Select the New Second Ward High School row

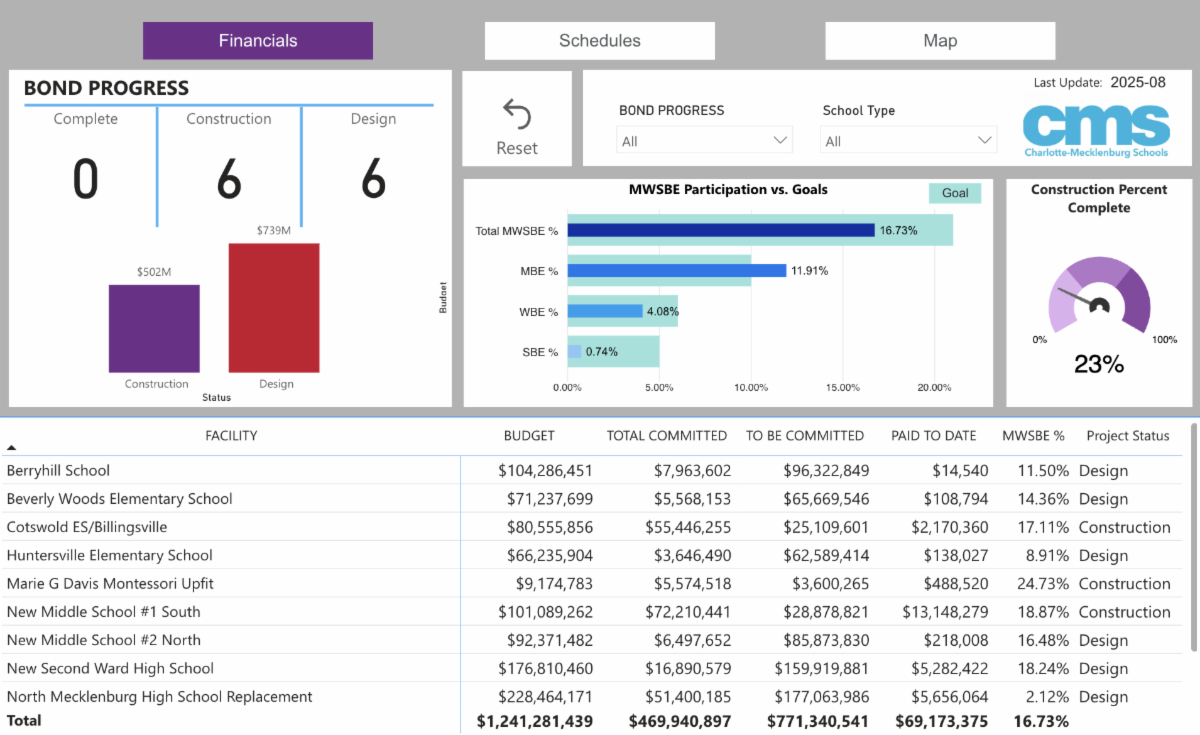tap(110, 669)
